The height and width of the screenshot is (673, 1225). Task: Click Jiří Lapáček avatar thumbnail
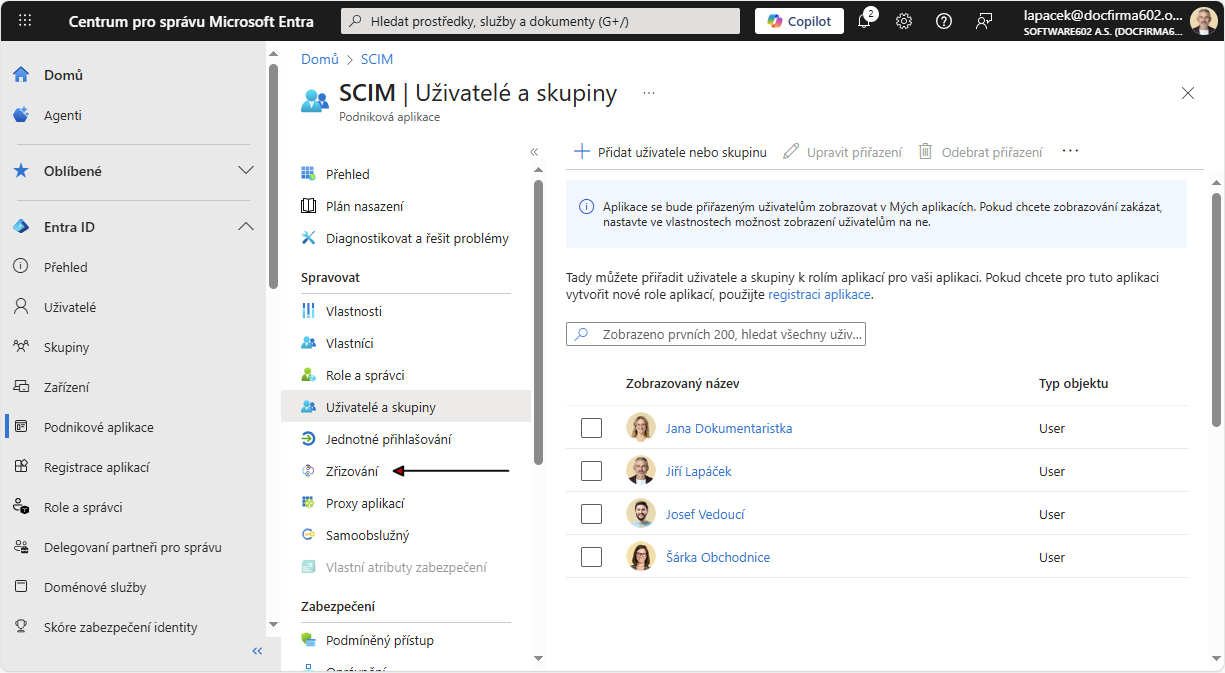tap(641, 471)
